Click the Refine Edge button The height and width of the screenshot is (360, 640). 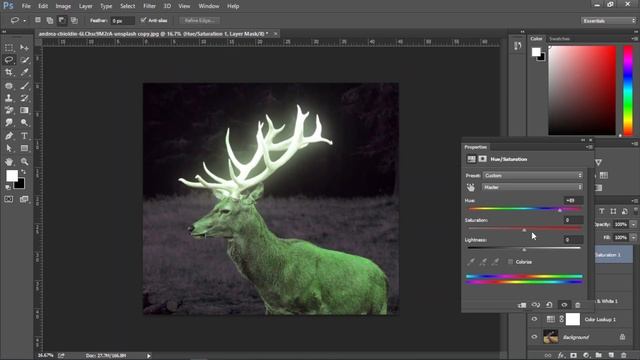point(200,20)
